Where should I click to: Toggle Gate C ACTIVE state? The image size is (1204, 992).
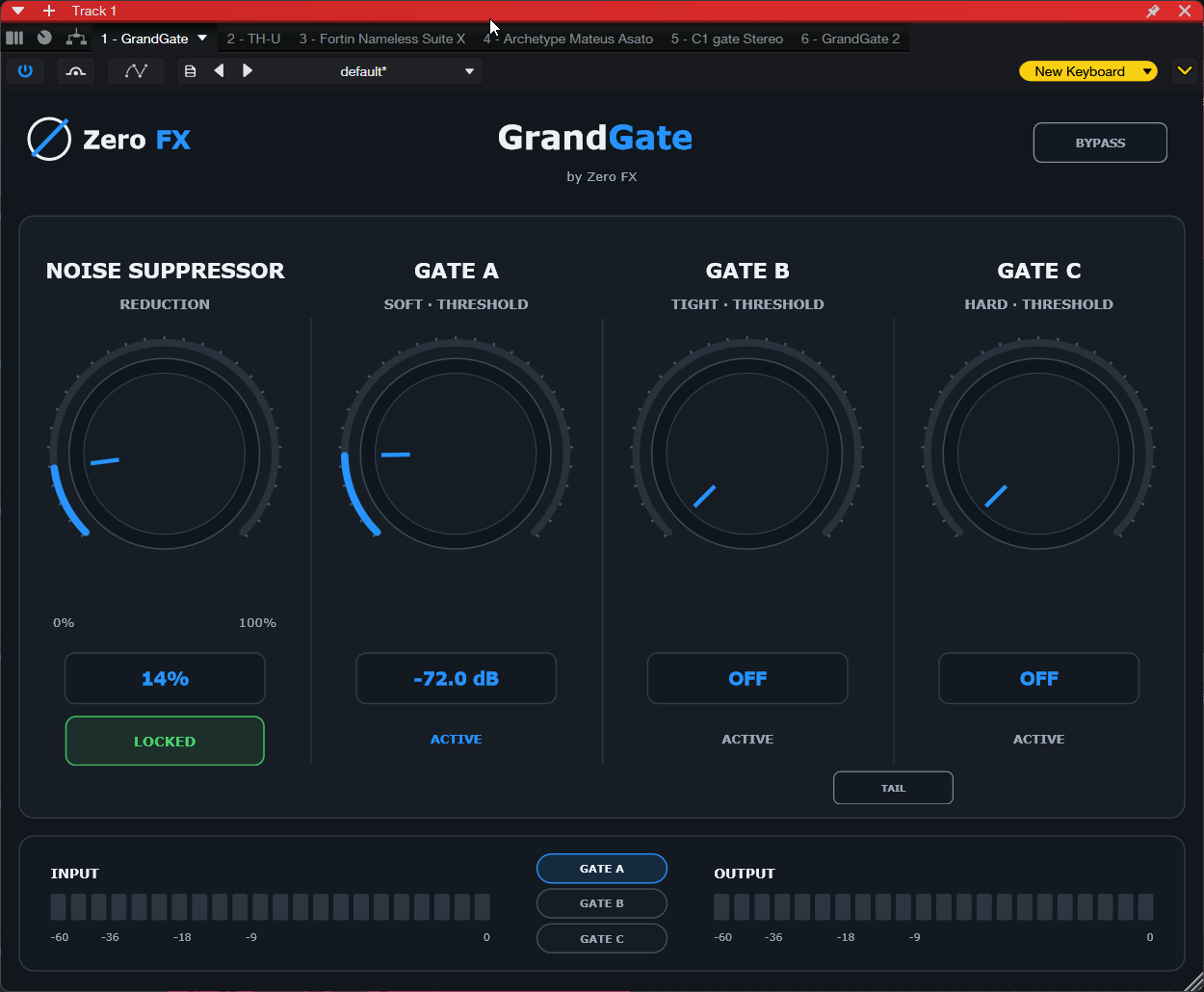coord(1038,740)
